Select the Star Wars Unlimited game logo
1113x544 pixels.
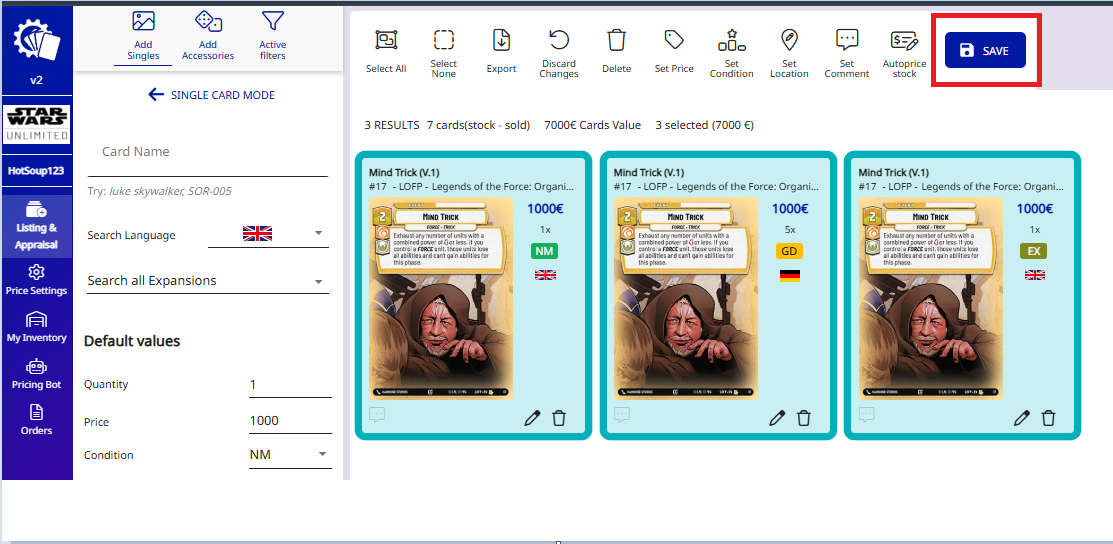click(37, 124)
